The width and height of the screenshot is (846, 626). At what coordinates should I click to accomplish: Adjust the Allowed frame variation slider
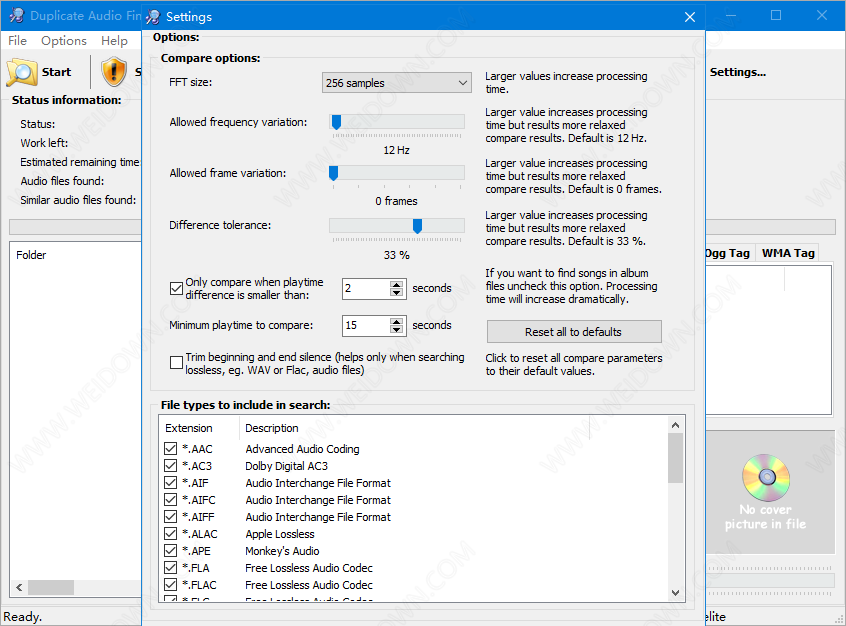click(x=333, y=173)
